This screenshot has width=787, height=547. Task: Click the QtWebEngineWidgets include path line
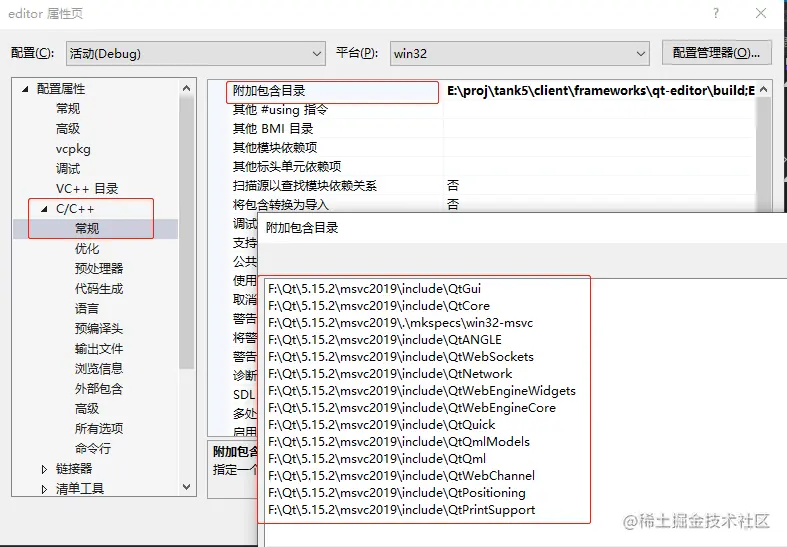click(422, 391)
